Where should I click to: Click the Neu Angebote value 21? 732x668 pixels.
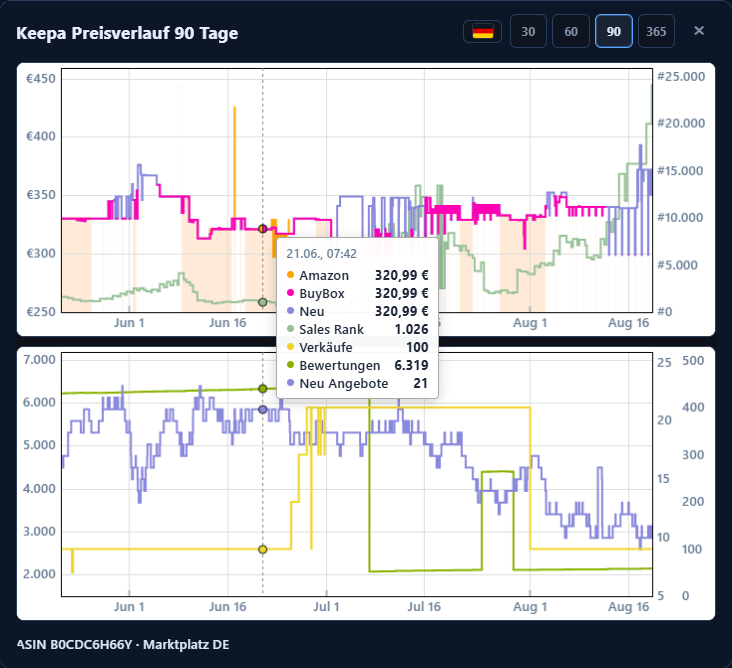pos(421,383)
